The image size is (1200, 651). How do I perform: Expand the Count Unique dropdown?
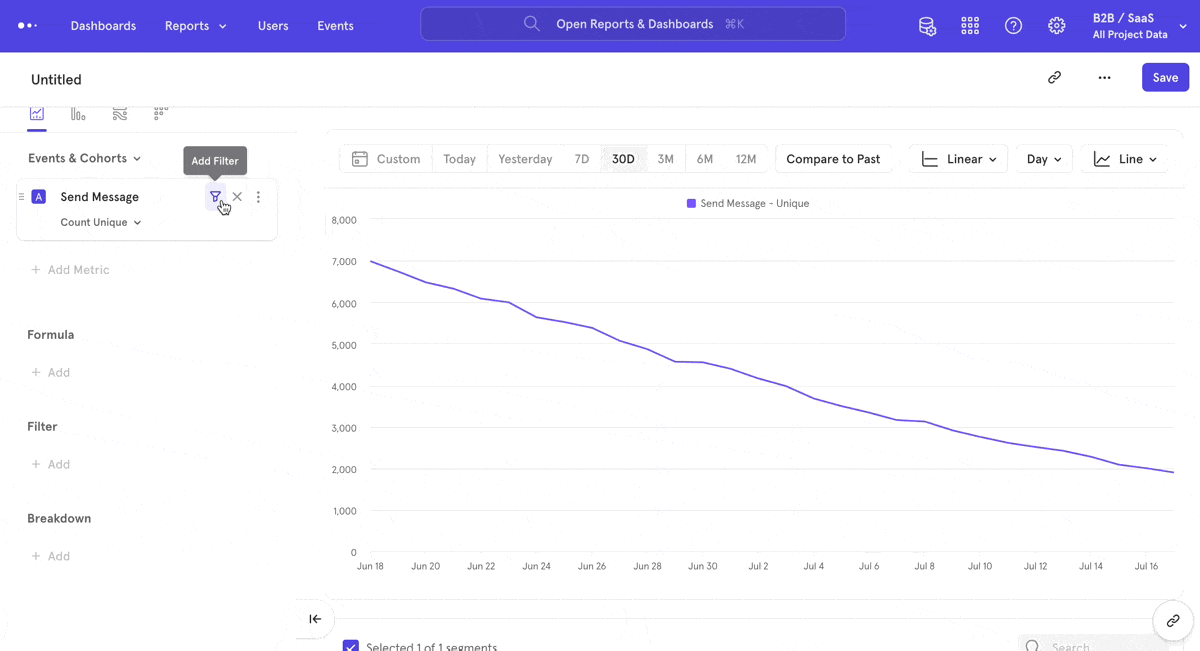pos(101,223)
